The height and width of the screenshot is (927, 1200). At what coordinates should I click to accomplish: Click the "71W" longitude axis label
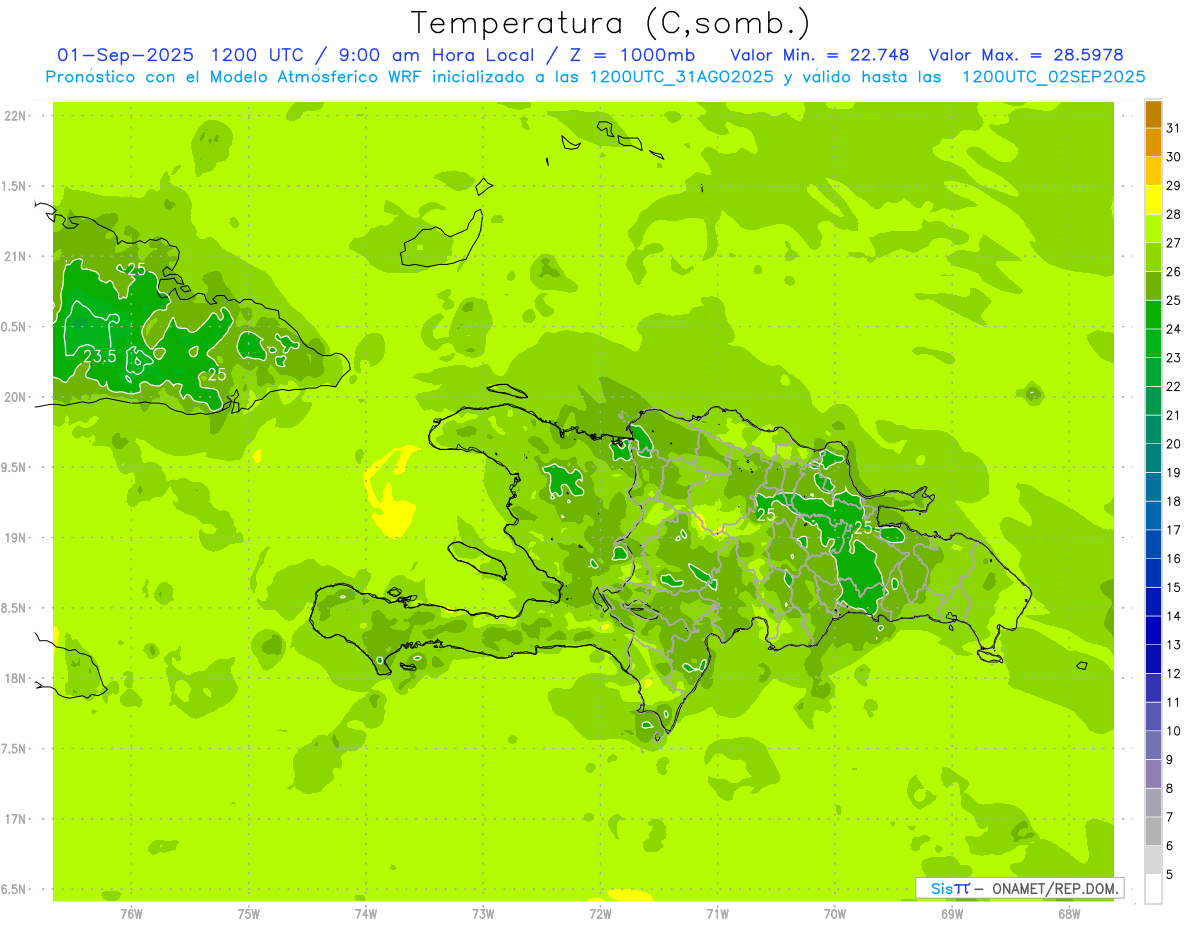pos(717,913)
